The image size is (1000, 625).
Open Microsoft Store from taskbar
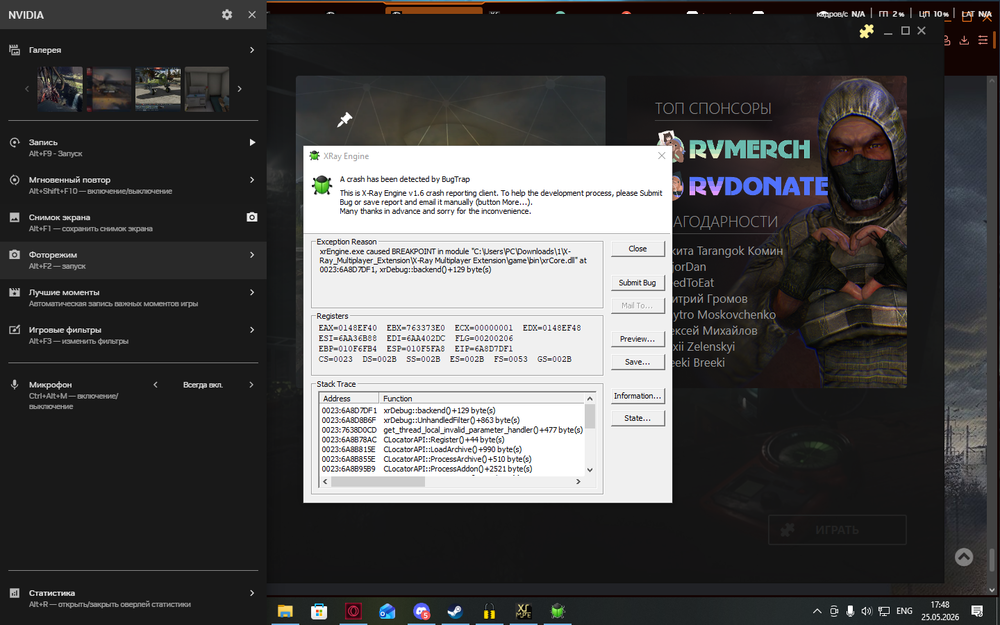319,611
